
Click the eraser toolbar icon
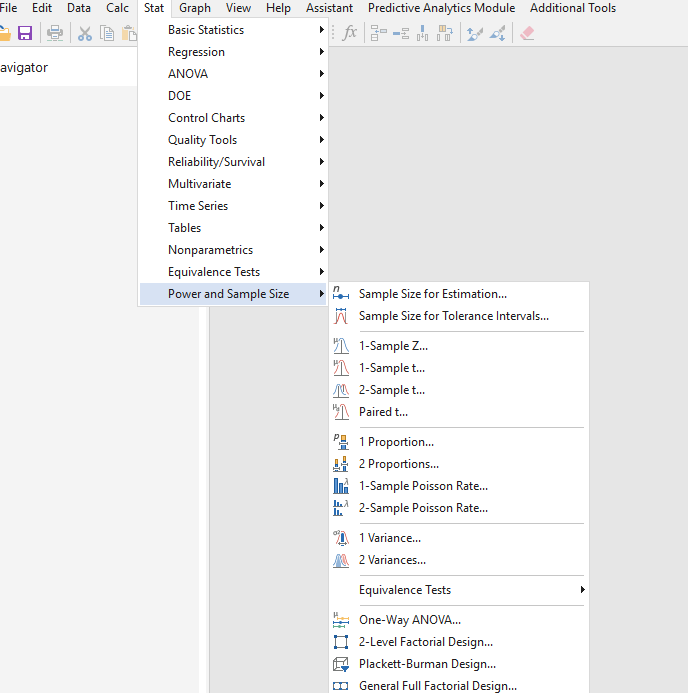click(527, 33)
